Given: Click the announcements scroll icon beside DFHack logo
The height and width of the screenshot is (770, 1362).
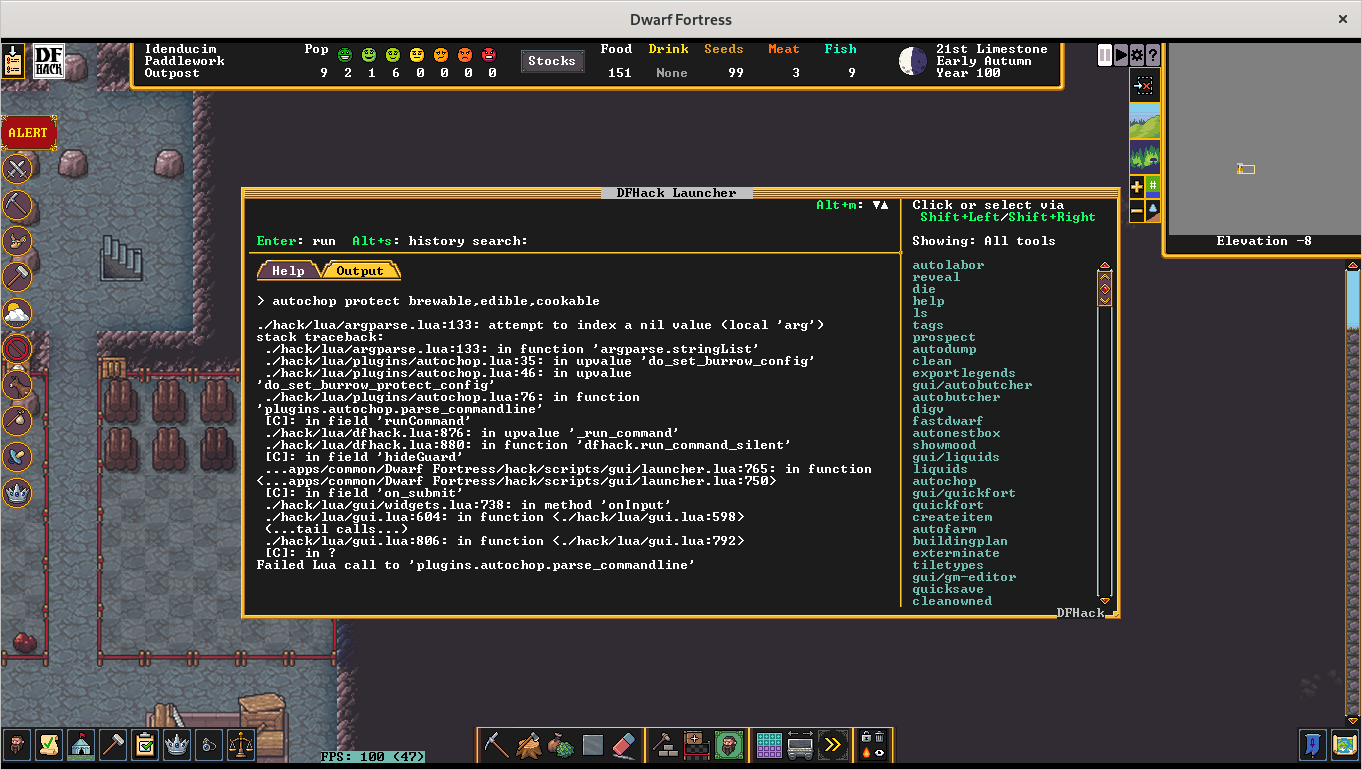Looking at the screenshot, I should [x=14, y=61].
